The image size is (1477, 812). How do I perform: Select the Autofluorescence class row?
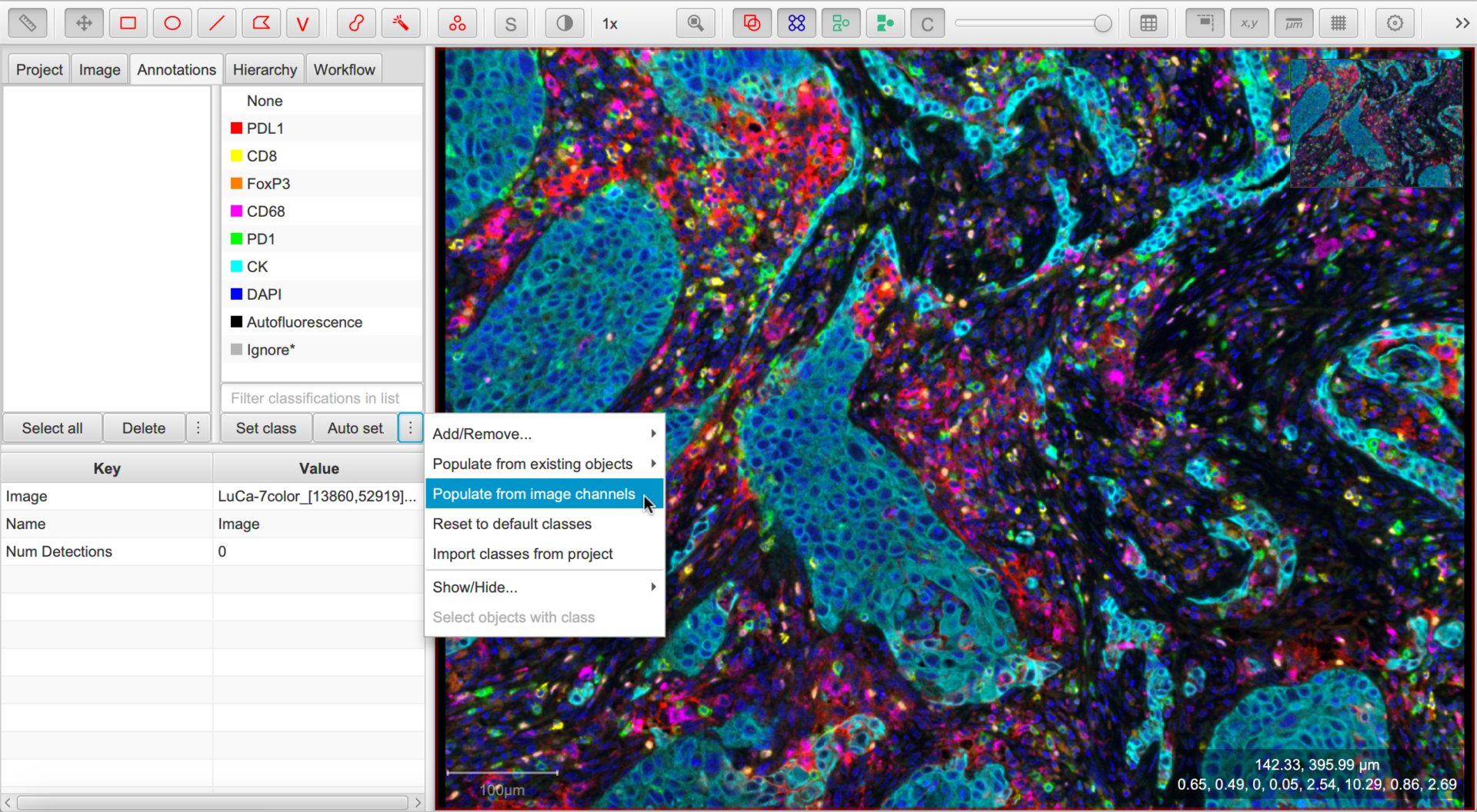tap(322, 322)
